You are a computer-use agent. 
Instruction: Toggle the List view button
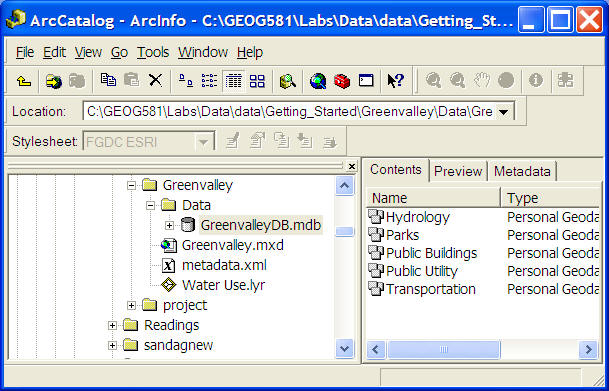[x=209, y=81]
